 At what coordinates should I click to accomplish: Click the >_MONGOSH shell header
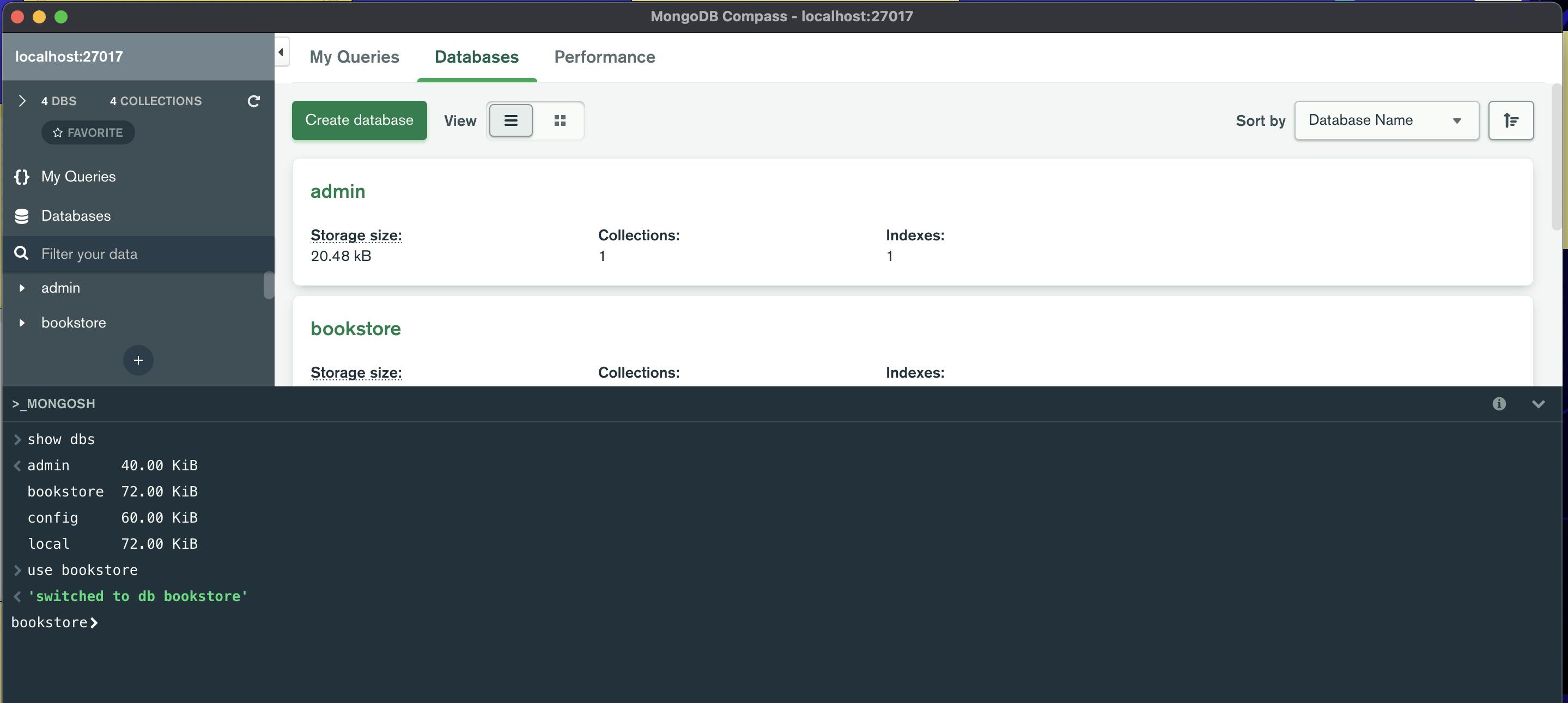coord(53,404)
